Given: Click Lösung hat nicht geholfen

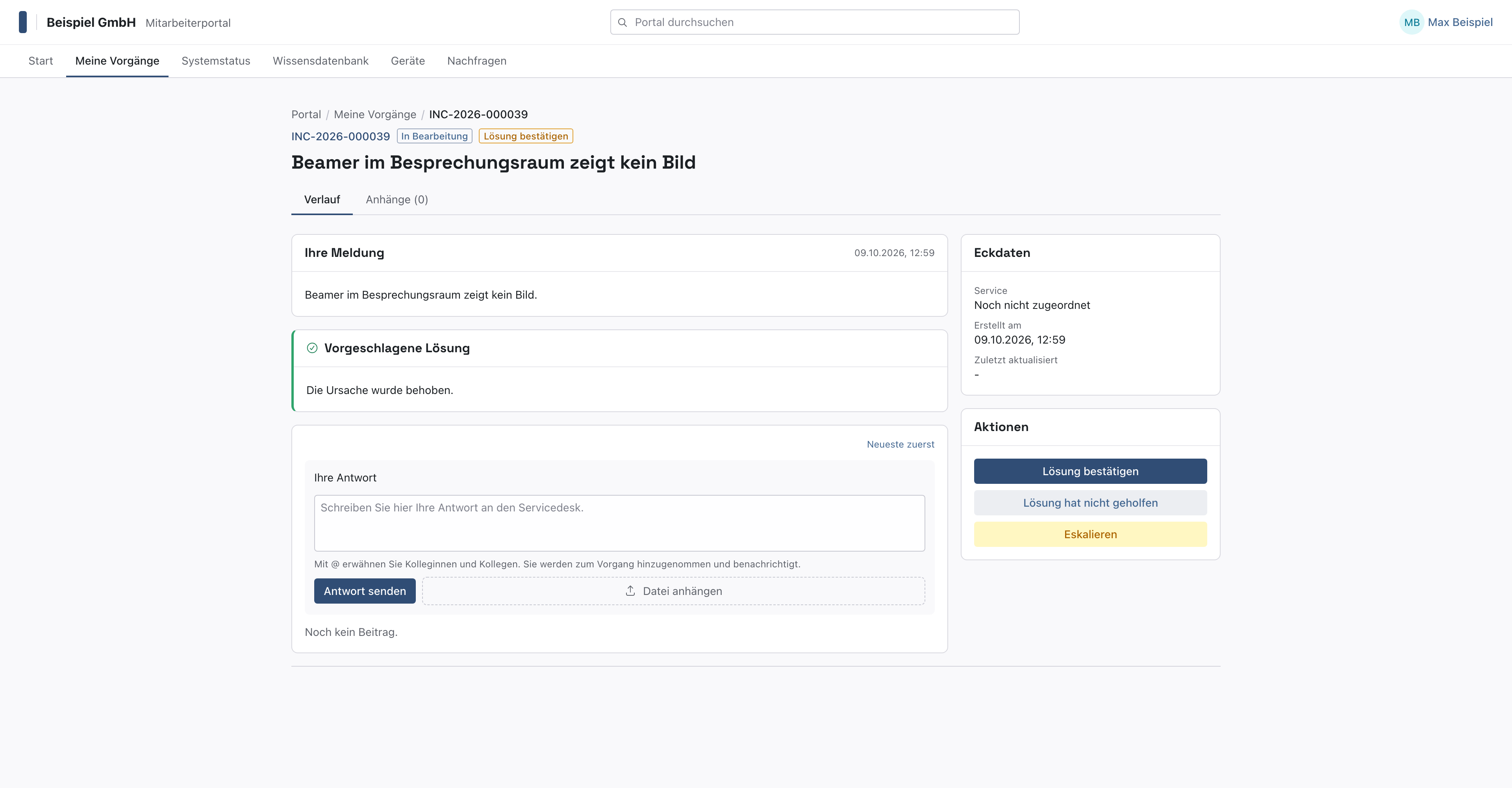Looking at the screenshot, I should [x=1090, y=503].
